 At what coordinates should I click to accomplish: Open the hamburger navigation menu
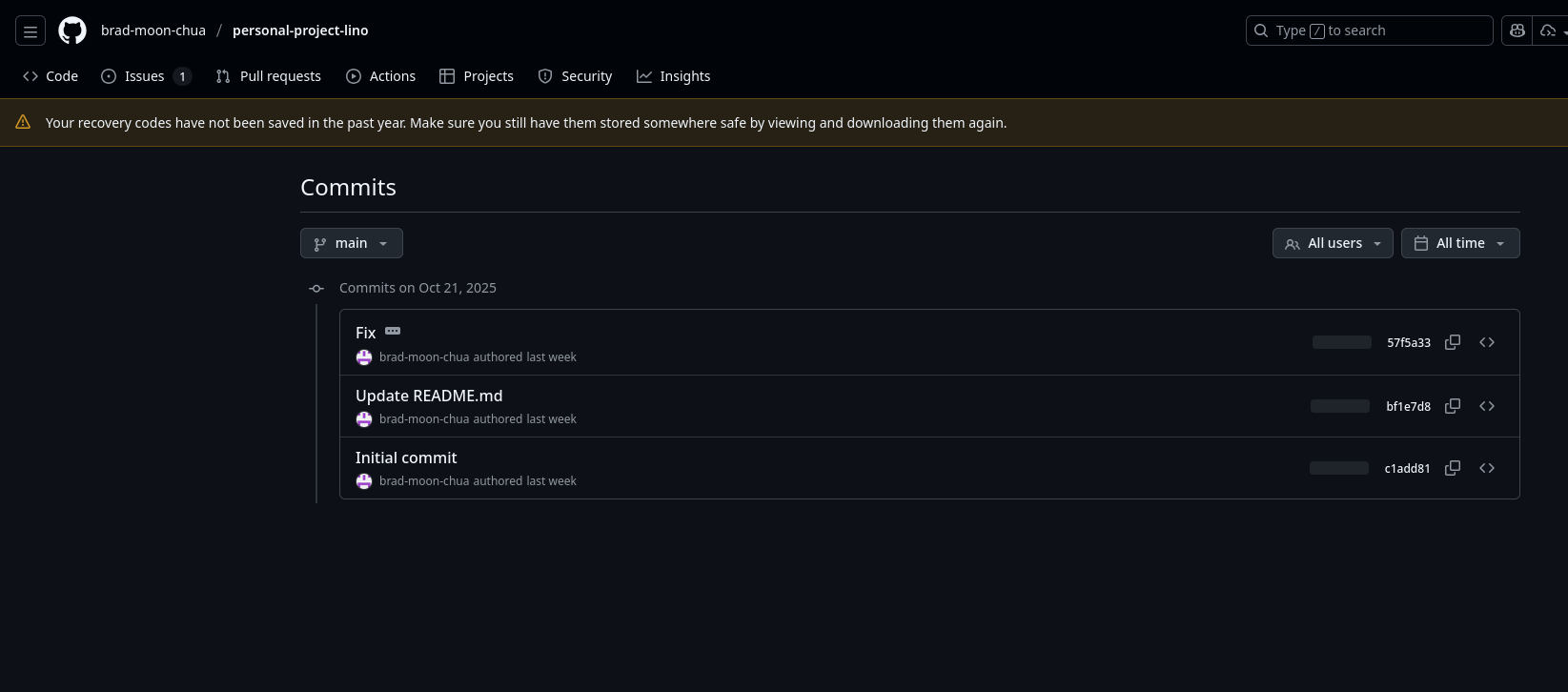coord(31,31)
